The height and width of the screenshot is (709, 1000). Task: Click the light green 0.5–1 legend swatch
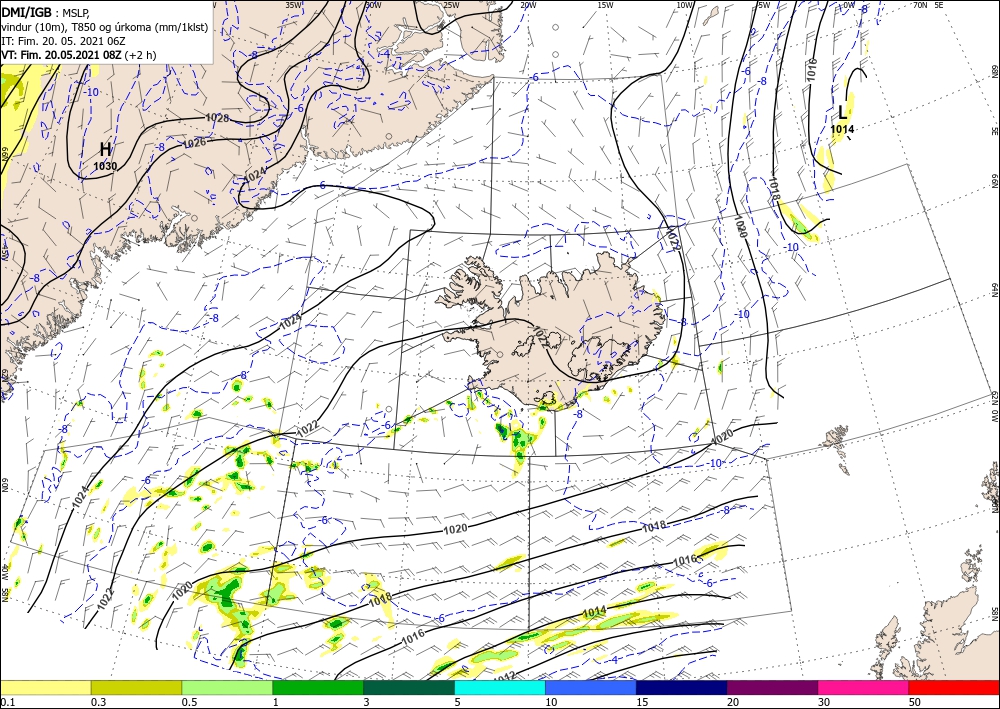pos(227,687)
